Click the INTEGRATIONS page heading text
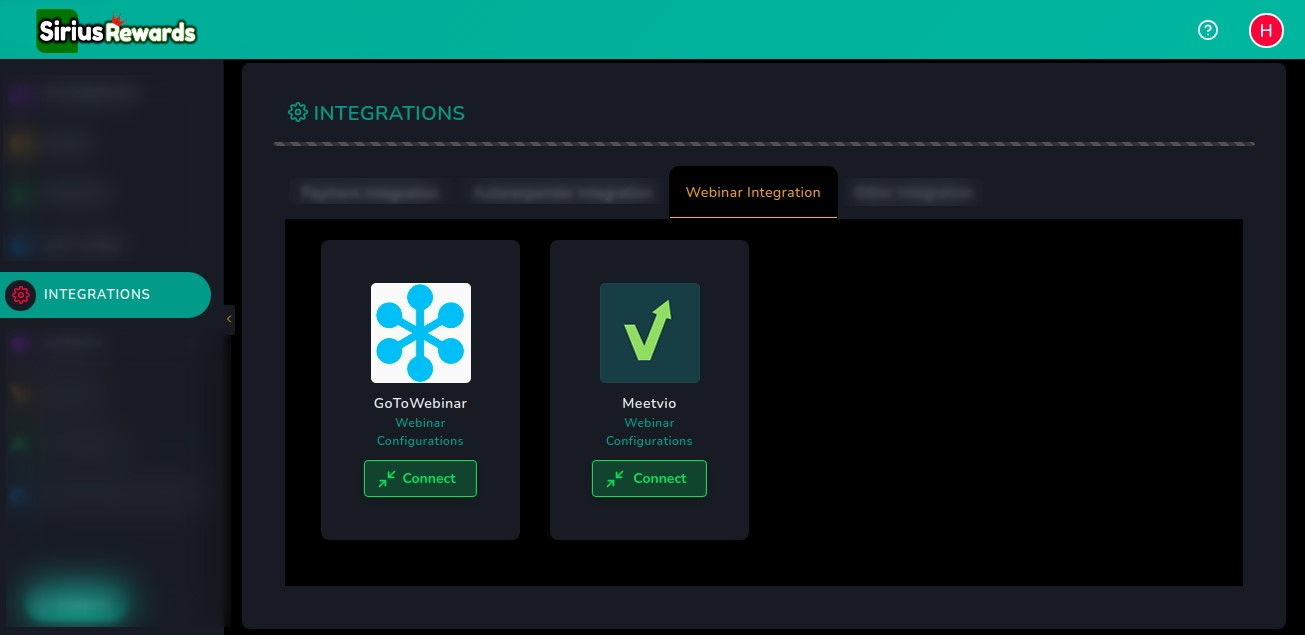This screenshot has height=635, width=1305. point(389,113)
